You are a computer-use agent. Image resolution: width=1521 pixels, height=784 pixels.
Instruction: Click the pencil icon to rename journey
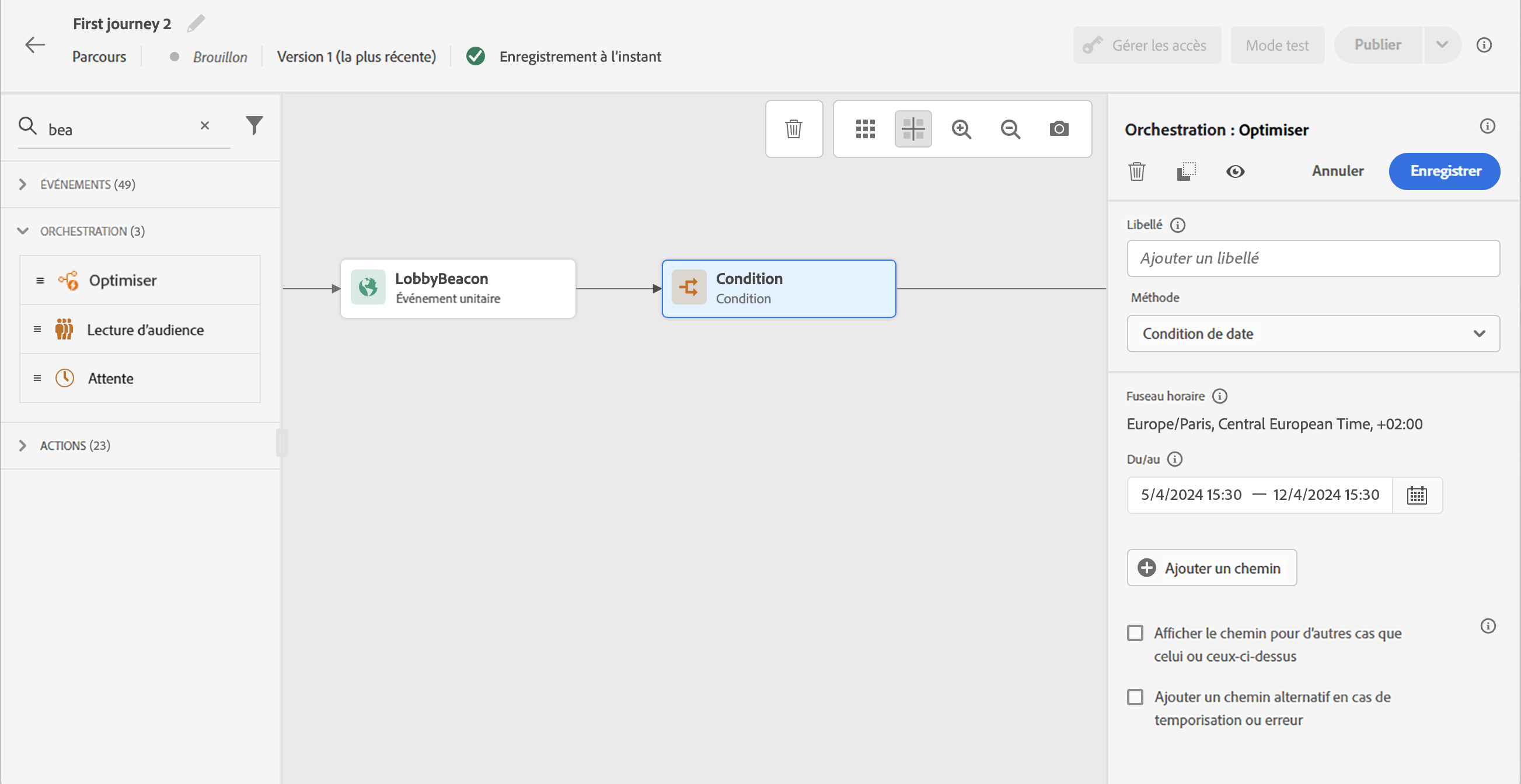pyautogui.click(x=196, y=23)
